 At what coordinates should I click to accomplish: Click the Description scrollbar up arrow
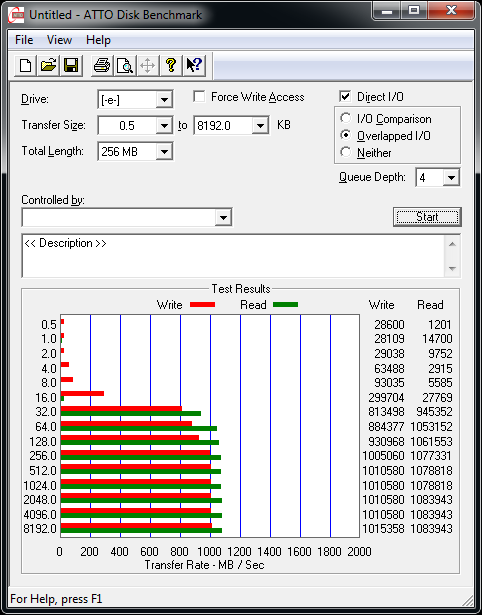tap(452, 244)
